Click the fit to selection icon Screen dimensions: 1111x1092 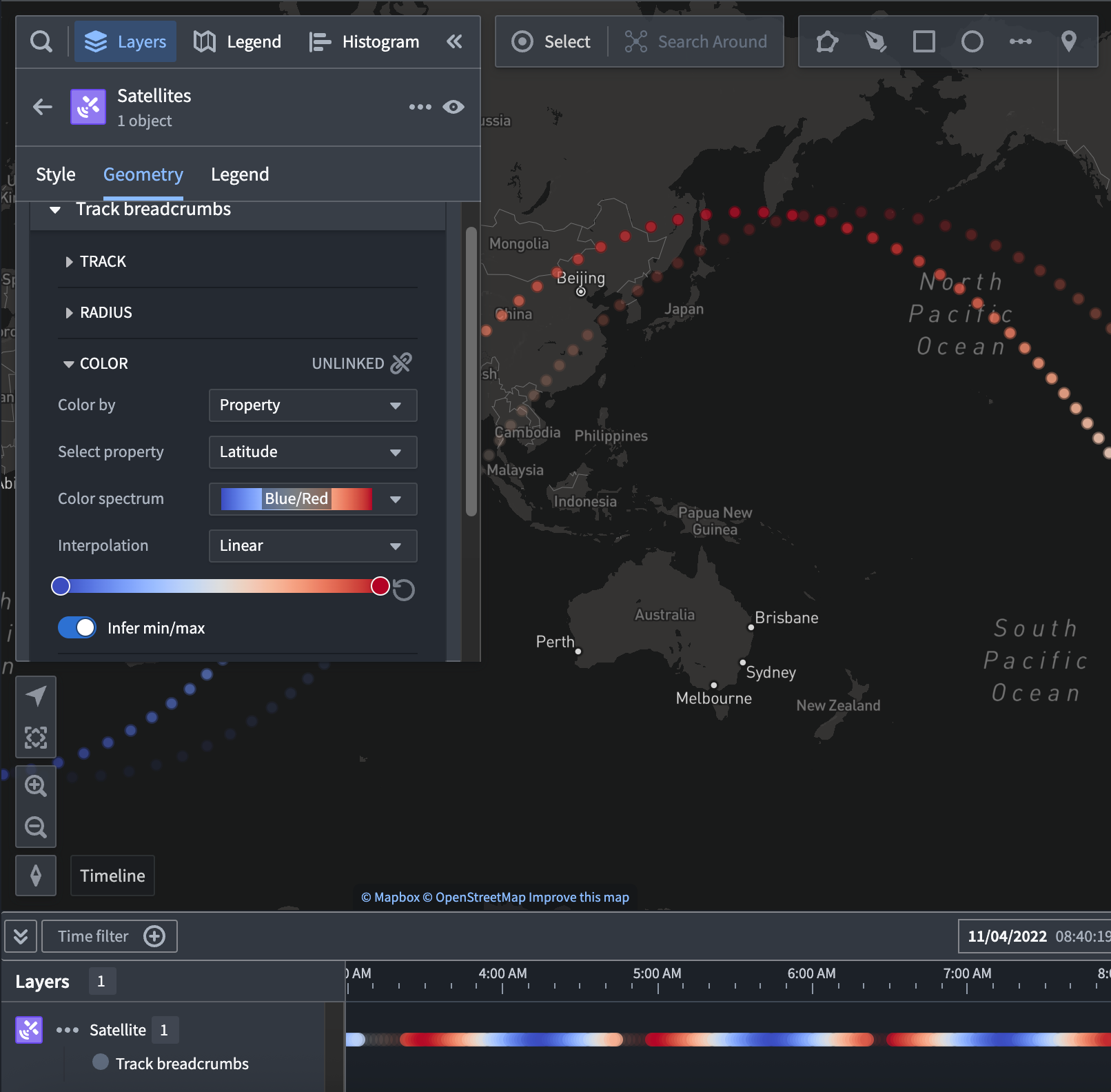[x=36, y=738]
